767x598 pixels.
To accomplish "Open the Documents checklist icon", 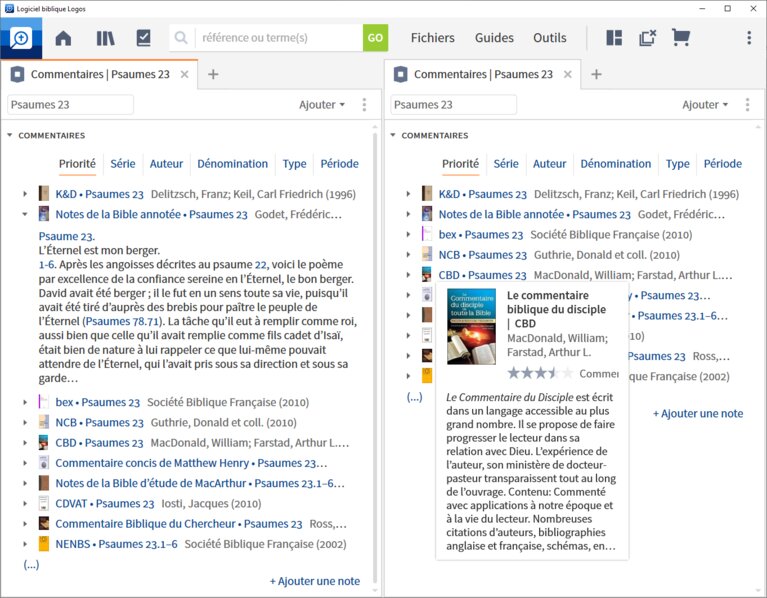I will (x=143, y=38).
